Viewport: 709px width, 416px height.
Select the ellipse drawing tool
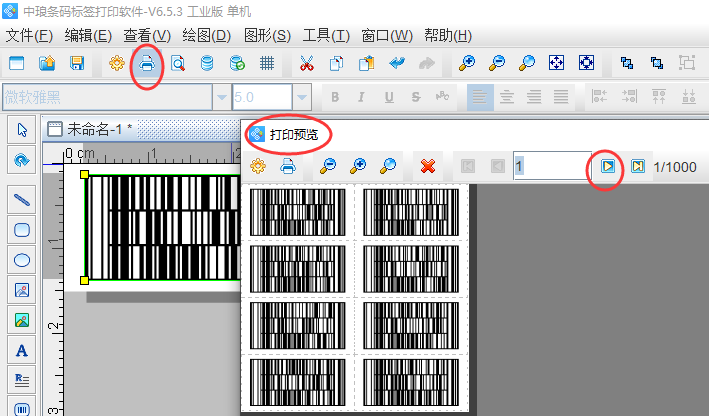tap(22, 259)
